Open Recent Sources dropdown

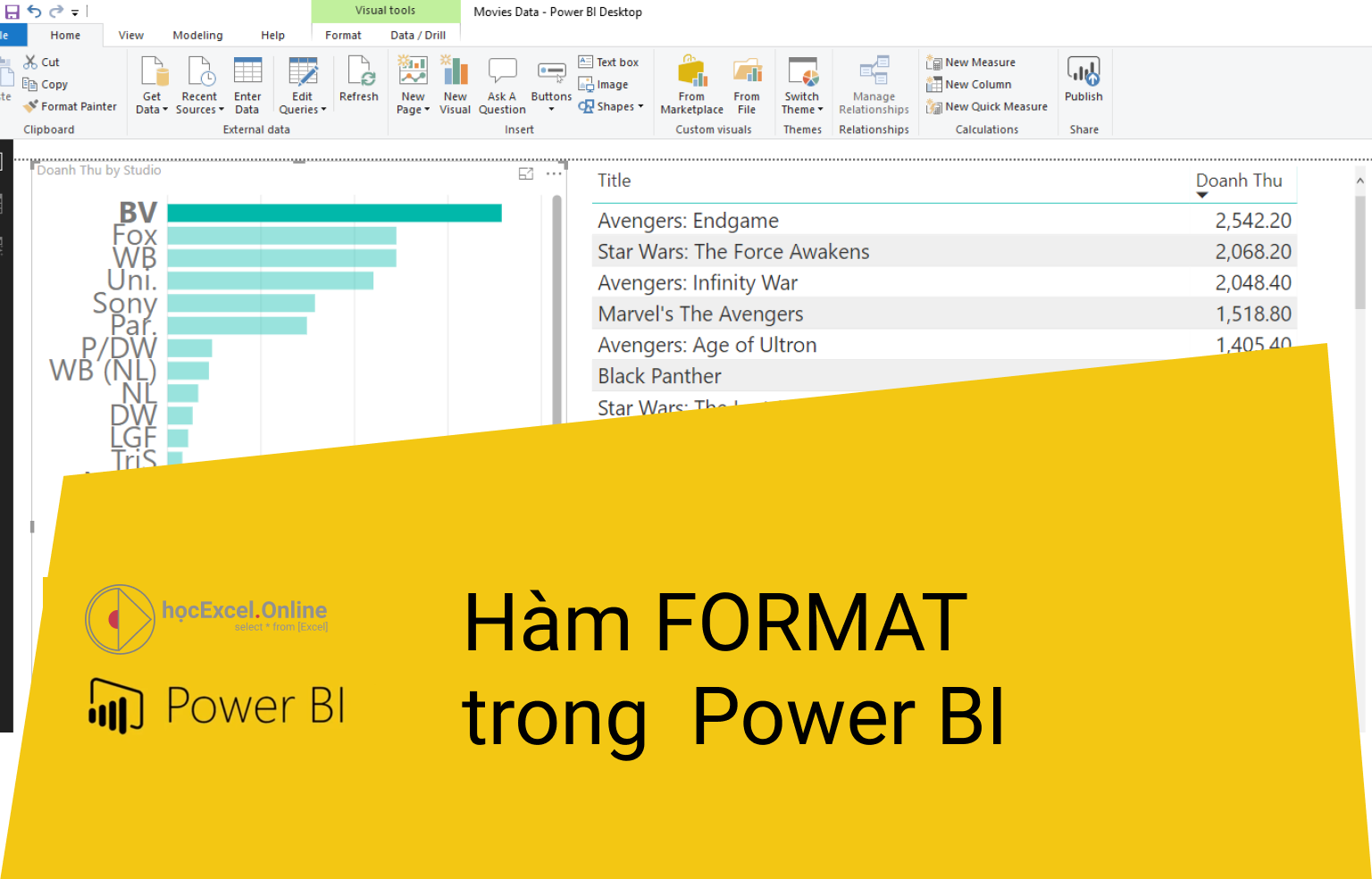200,85
